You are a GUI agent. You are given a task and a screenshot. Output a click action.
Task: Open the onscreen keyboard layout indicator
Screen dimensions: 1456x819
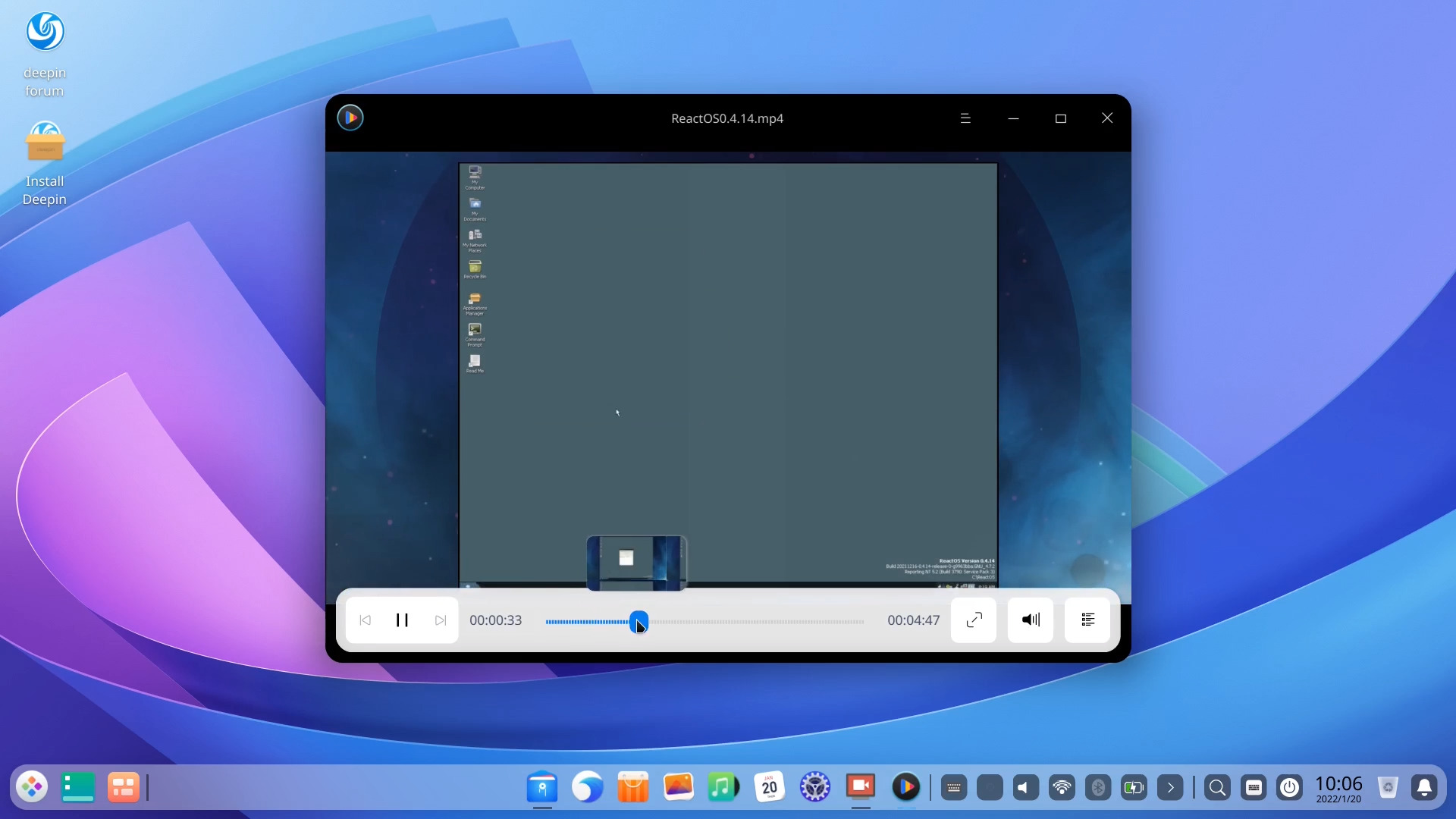(x=1254, y=788)
